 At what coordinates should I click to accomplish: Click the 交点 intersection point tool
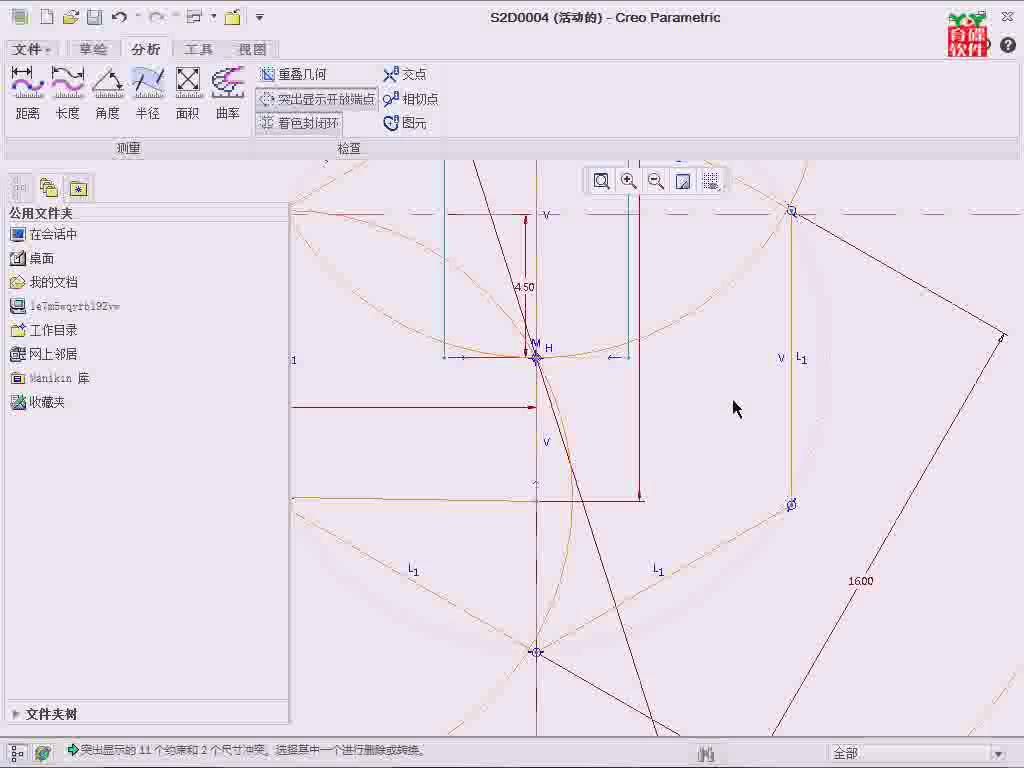405,74
